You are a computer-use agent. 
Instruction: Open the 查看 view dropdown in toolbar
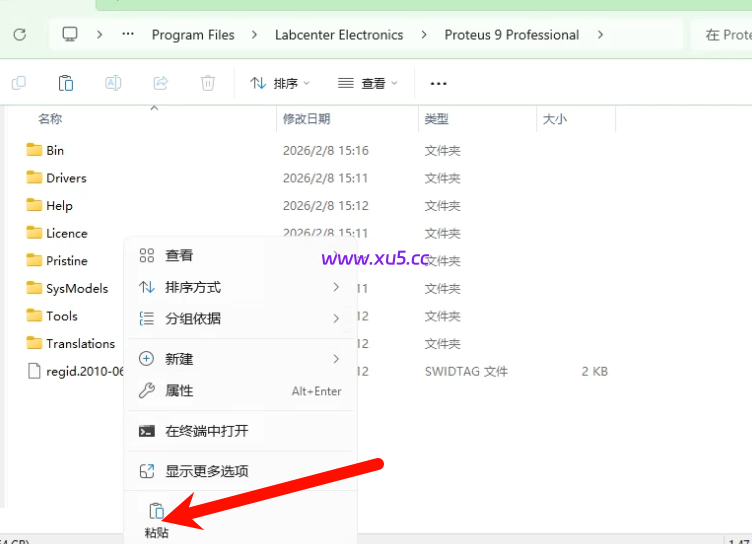367,83
